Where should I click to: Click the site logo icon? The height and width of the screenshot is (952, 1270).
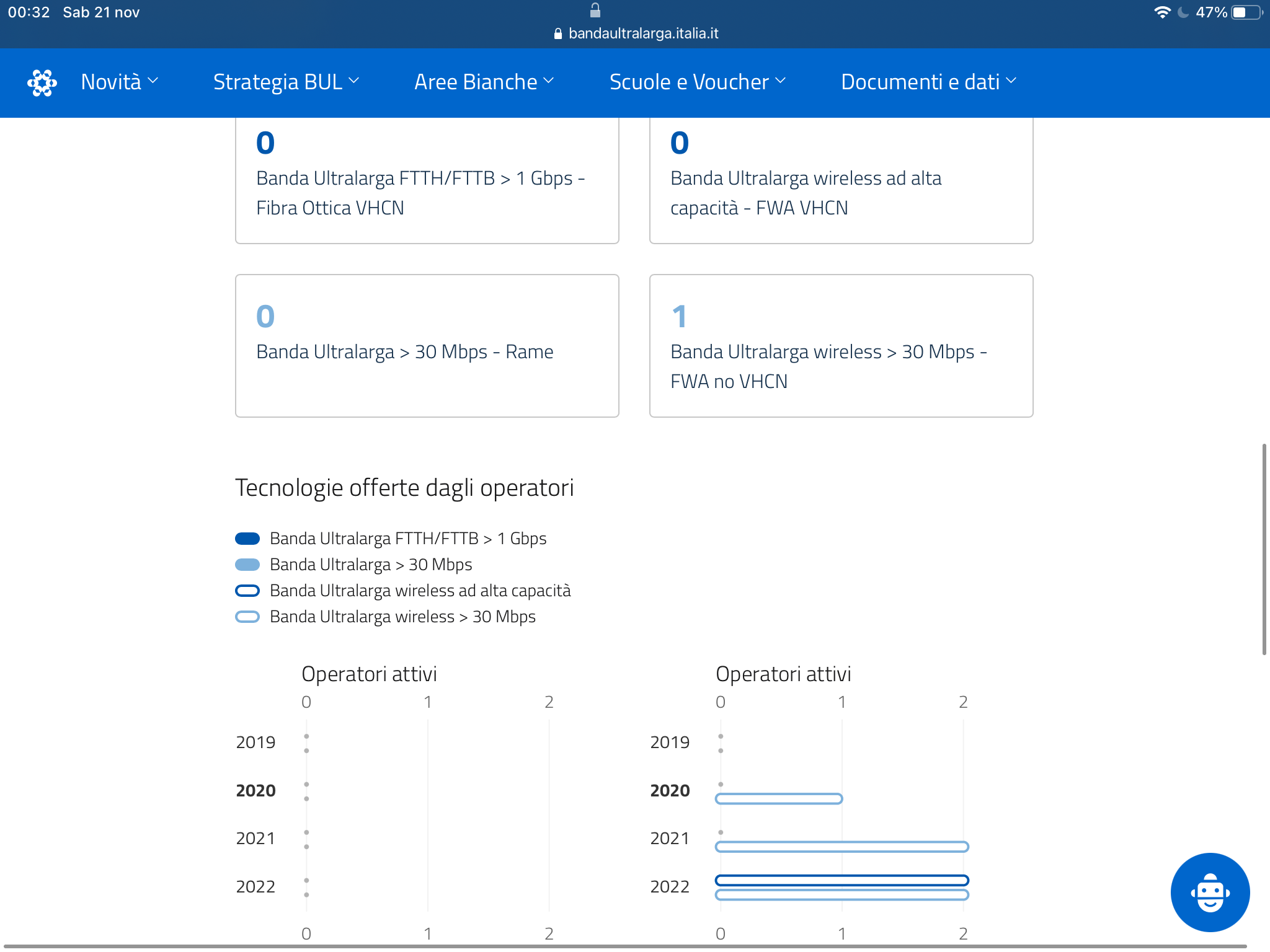pos(42,82)
